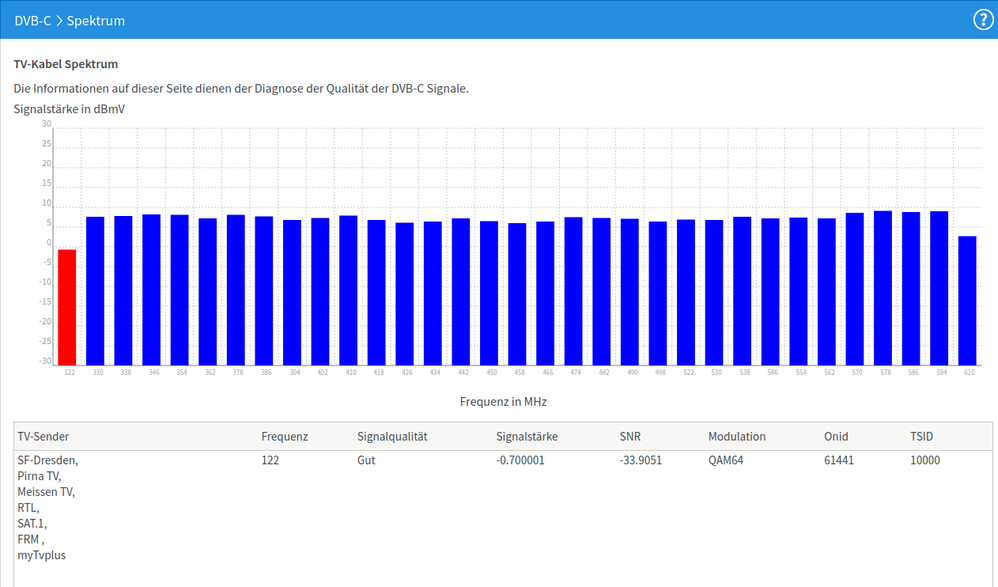998x587 pixels.
Task: Select the red 122 MHz bar
Action: tap(67, 307)
